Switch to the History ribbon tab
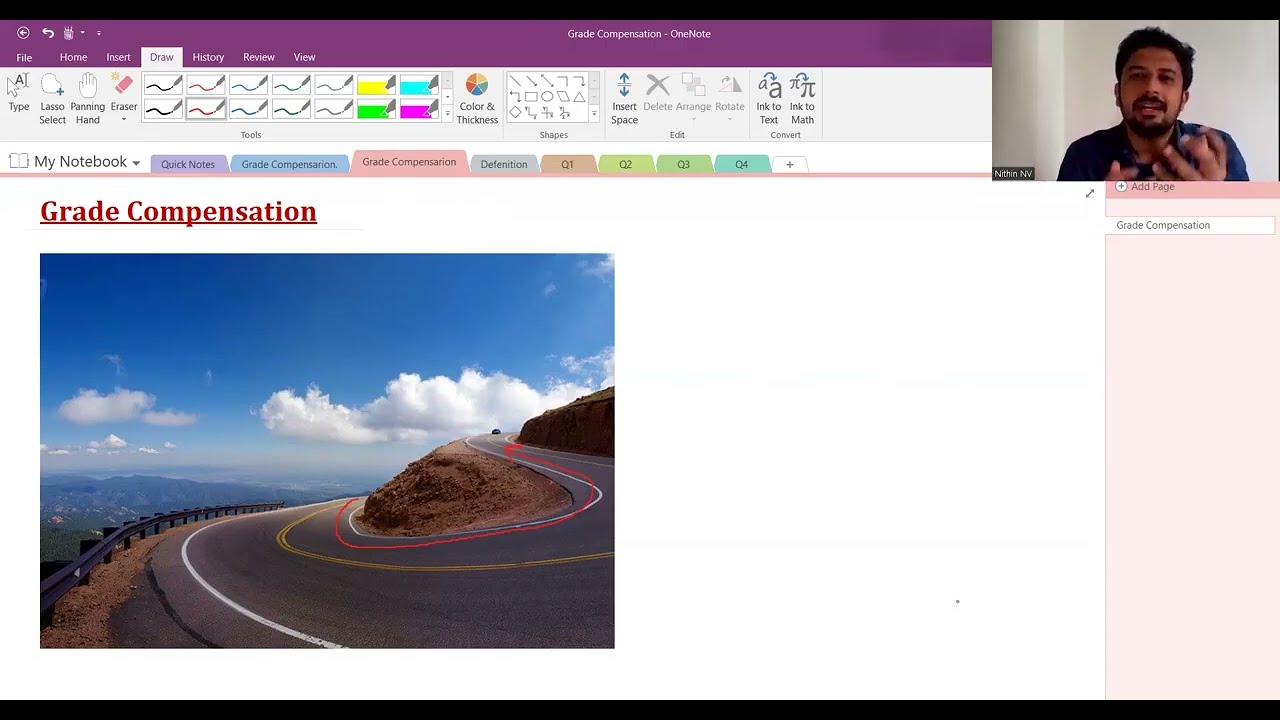 [208, 57]
